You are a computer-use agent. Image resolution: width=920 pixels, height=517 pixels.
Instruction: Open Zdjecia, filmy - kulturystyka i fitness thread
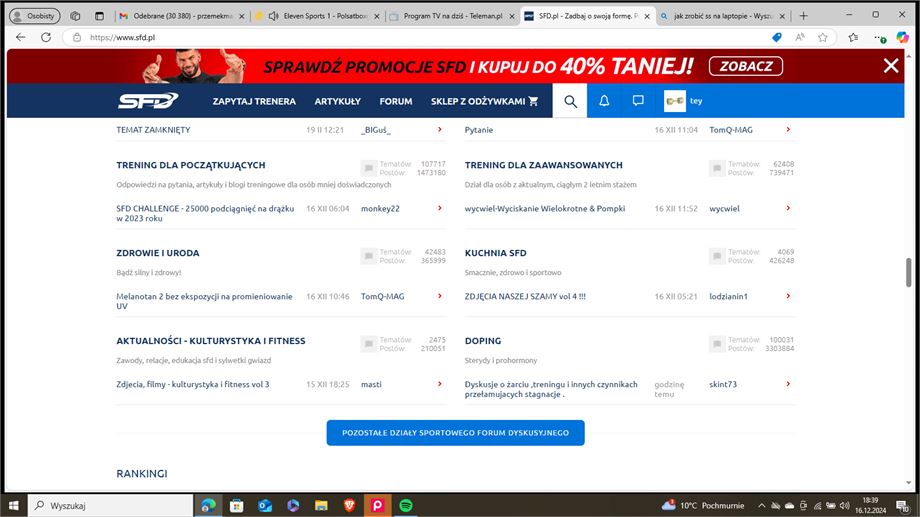point(192,384)
